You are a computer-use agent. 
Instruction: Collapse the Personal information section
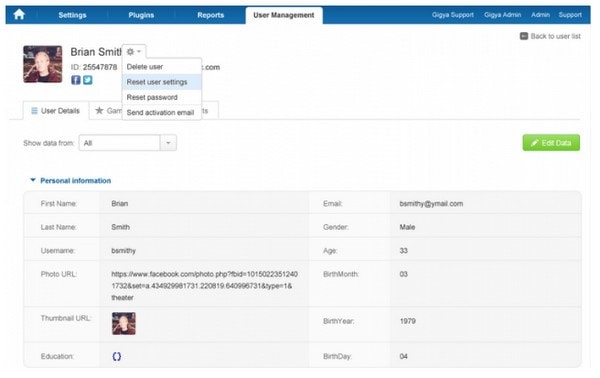[x=33, y=180]
